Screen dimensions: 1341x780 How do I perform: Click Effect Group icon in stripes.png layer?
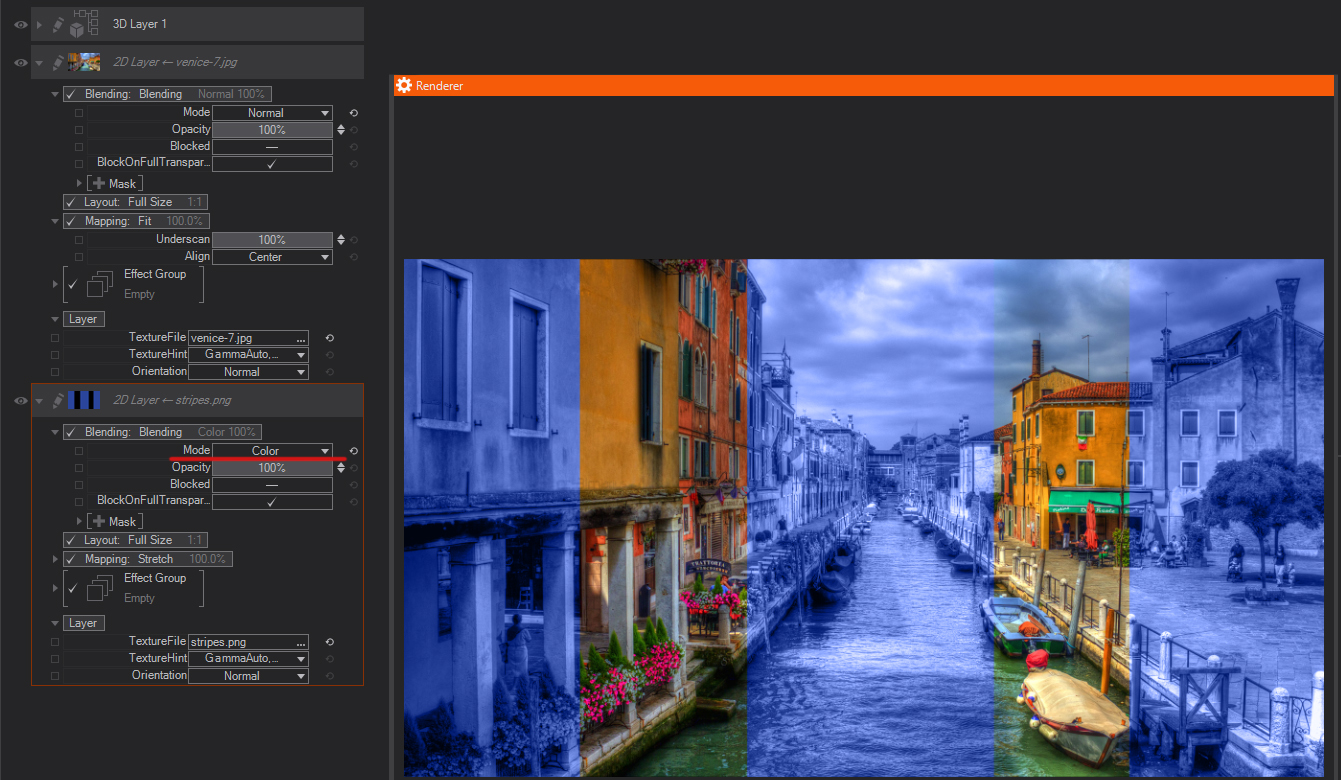tap(99, 588)
